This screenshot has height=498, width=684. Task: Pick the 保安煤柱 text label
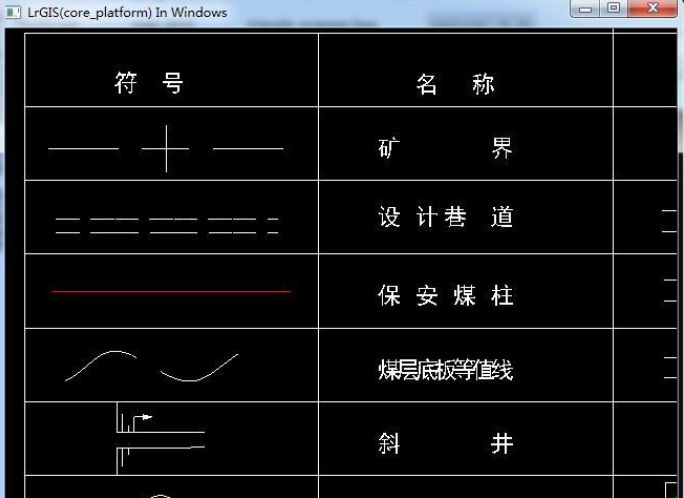(x=446, y=296)
